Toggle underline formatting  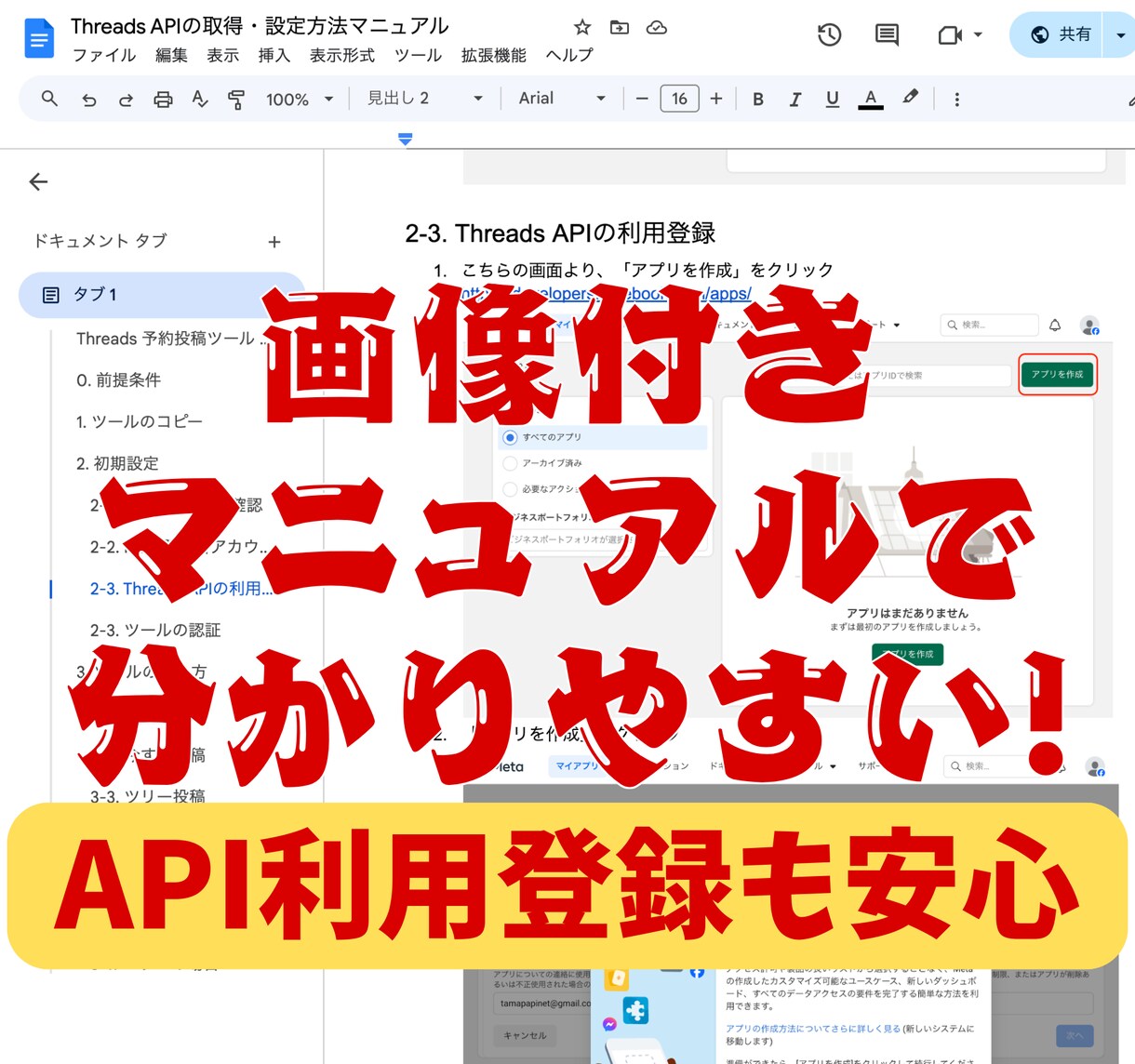833,100
